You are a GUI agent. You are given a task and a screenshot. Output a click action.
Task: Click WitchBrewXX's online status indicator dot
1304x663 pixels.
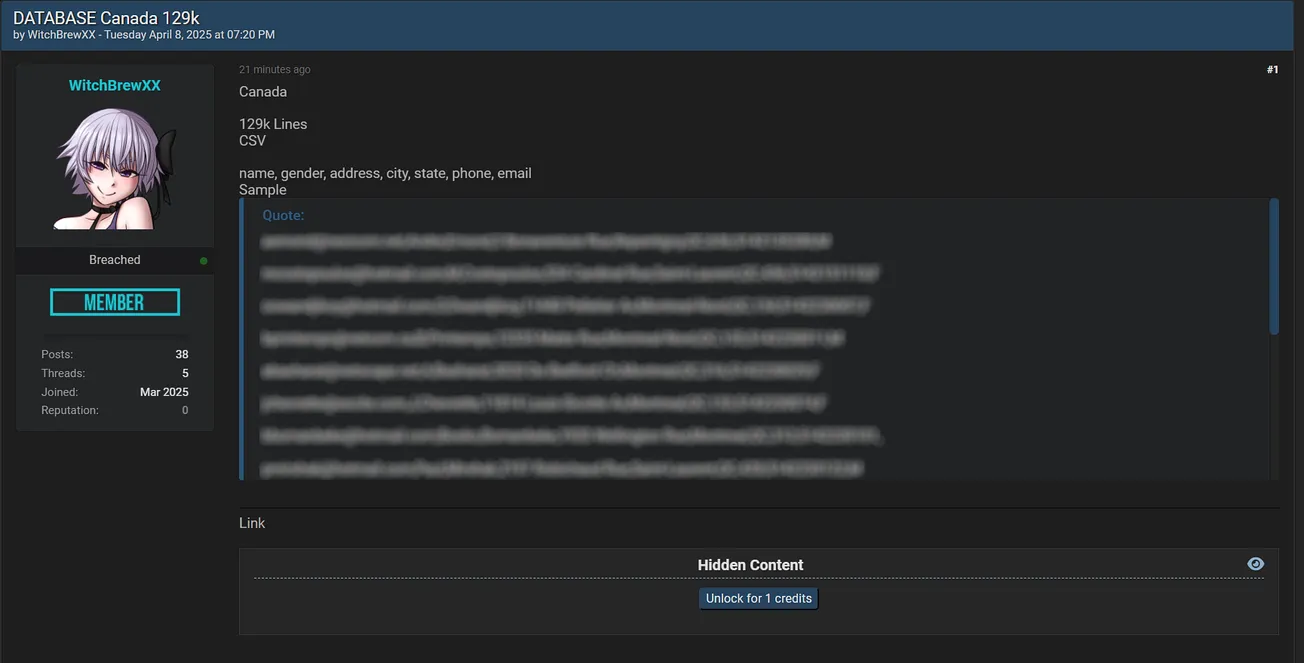(203, 259)
